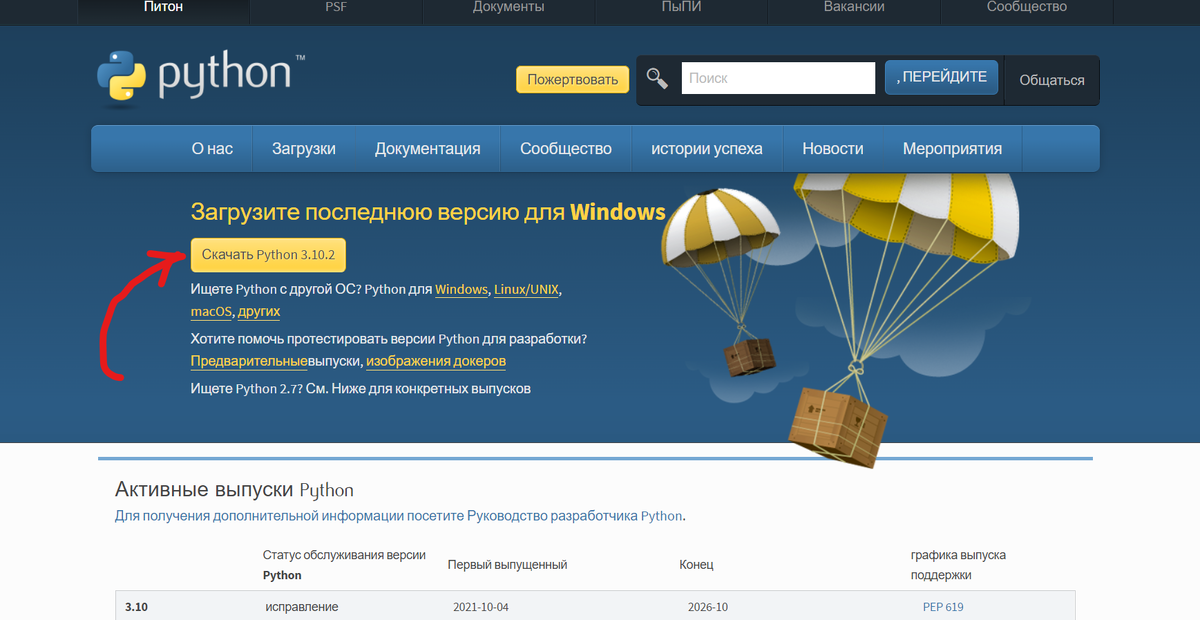Select the 3.10 version cell

click(x=137, y=607)
